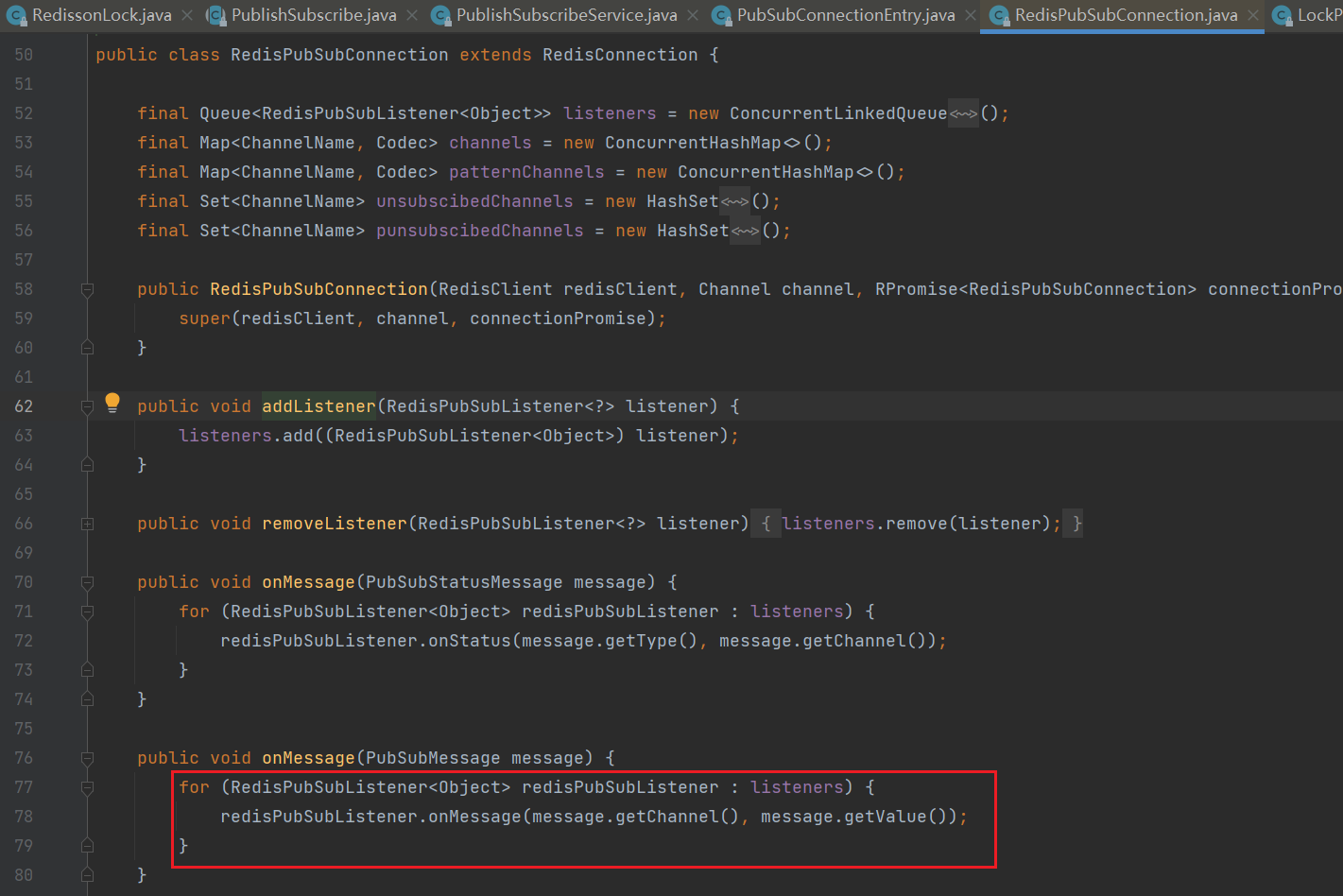Click the folded opening brace after removeListener signature
This screenshot has height=896, width=1343.
tap(766, 524)
